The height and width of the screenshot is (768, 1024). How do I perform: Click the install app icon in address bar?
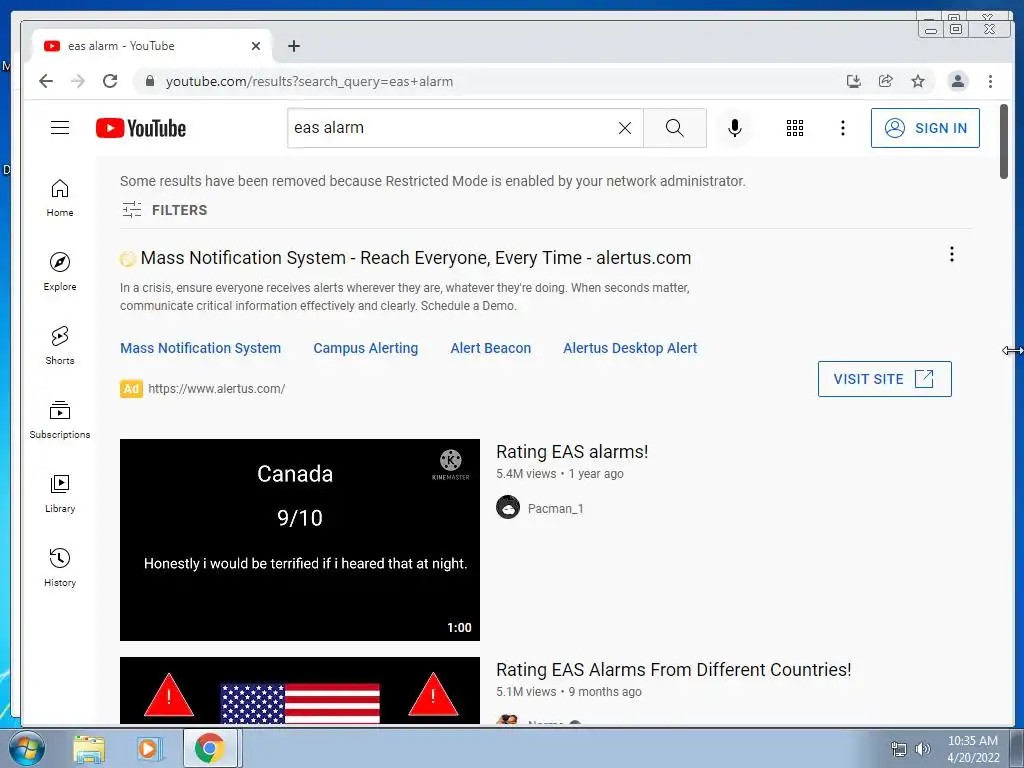[854, 81]
